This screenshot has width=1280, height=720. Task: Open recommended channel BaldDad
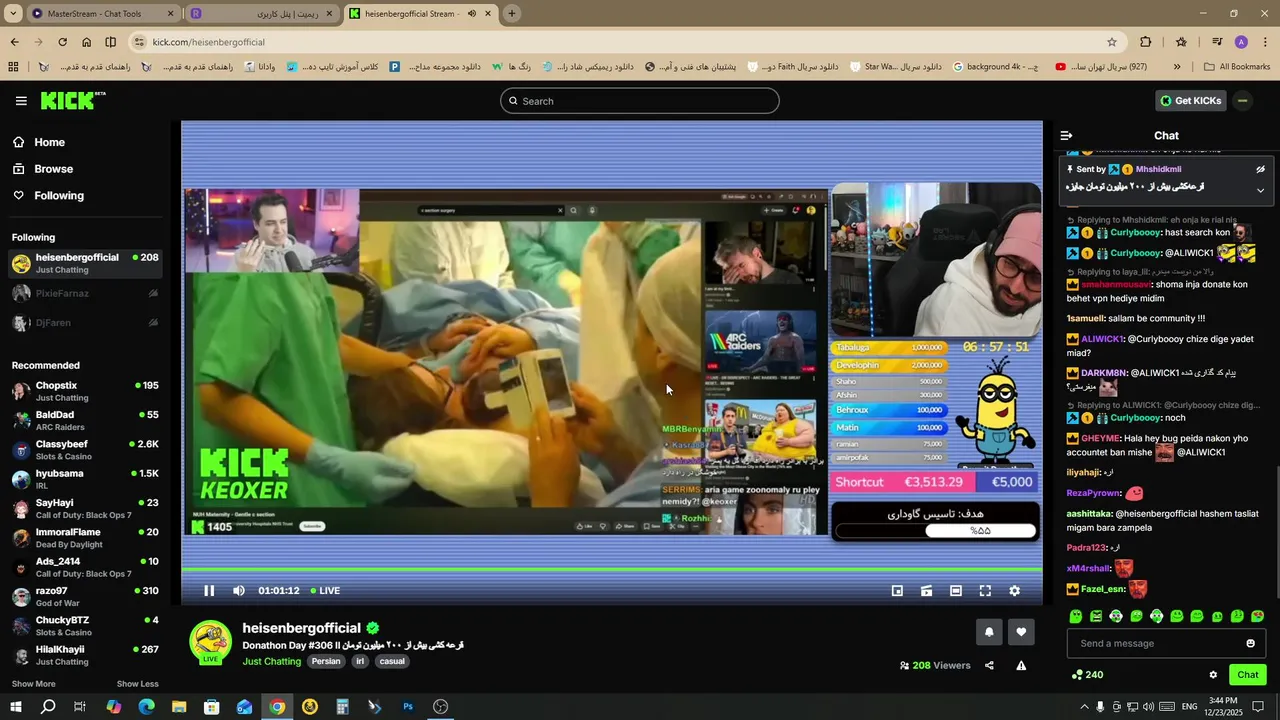[85, 420]
